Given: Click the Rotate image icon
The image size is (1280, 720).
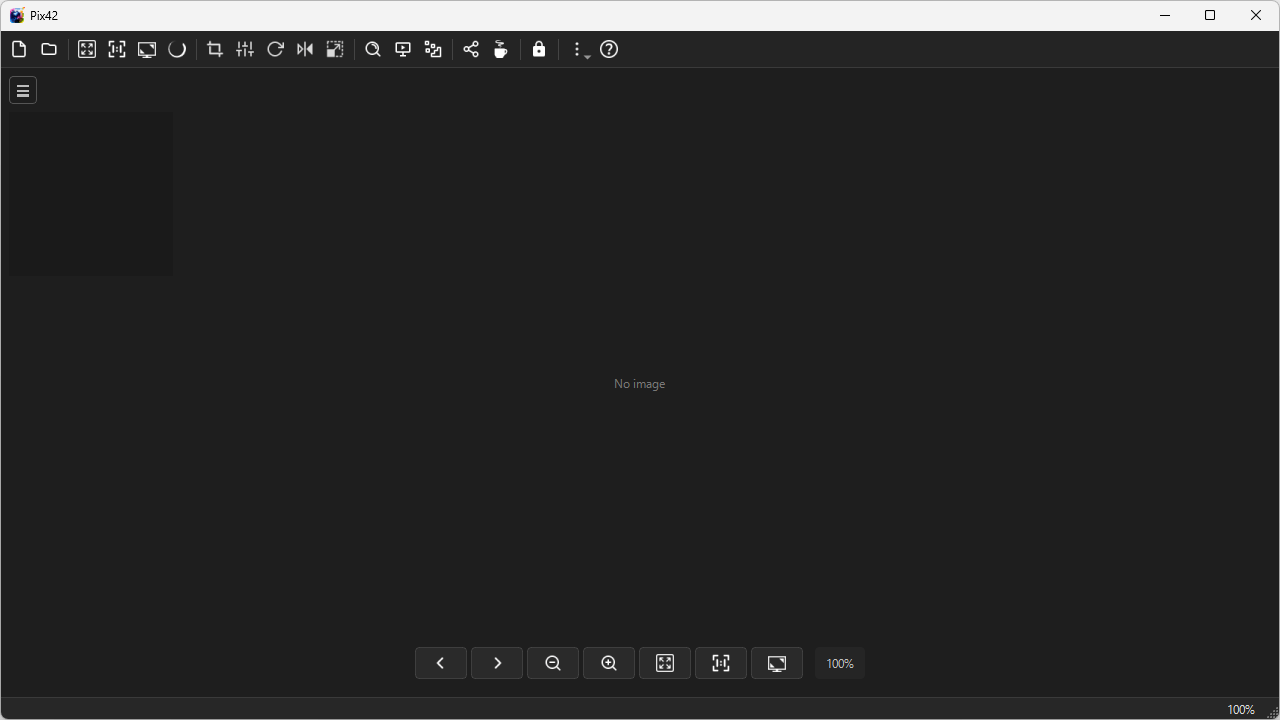Looking at the screenshot, I should tap(275, 49).
